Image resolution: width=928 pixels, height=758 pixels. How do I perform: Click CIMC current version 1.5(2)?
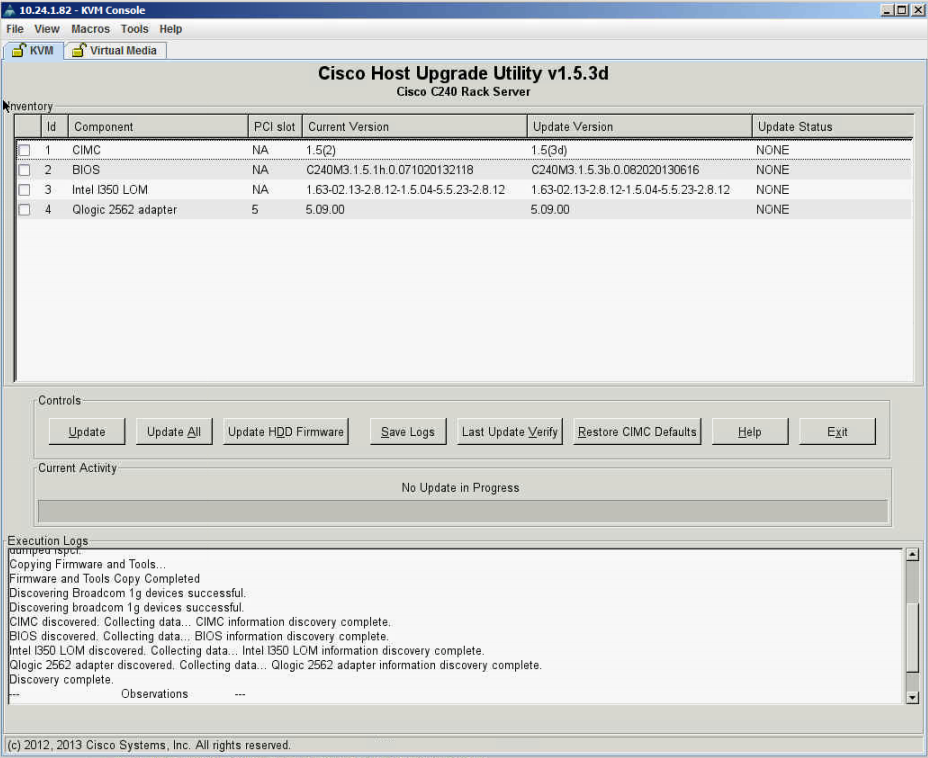tap(321, 150)
